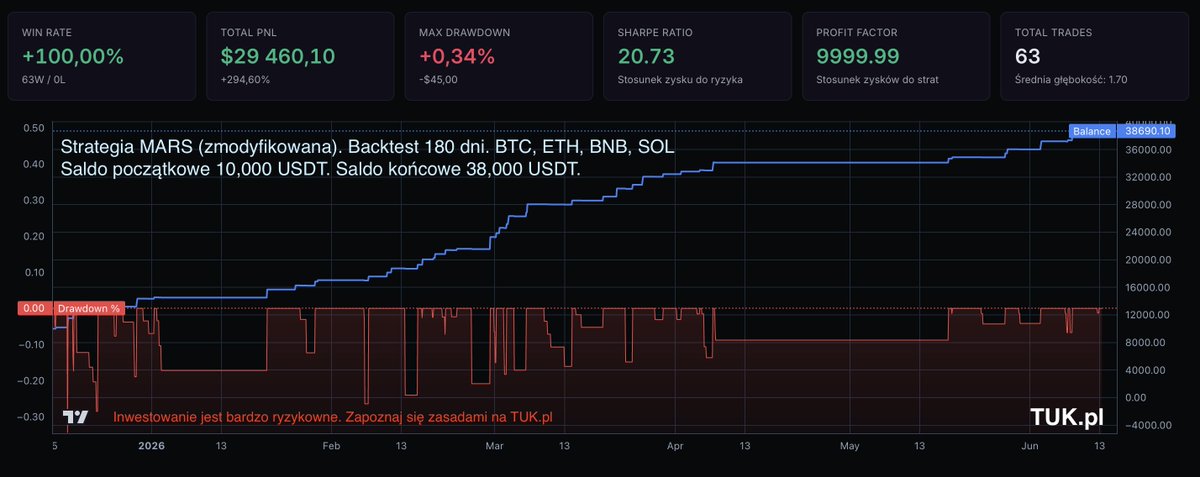The width and height of the screenshot is (1200, 477).
Task: Open the PROFIT FACTOR card title
Action: tap(855, 32)
